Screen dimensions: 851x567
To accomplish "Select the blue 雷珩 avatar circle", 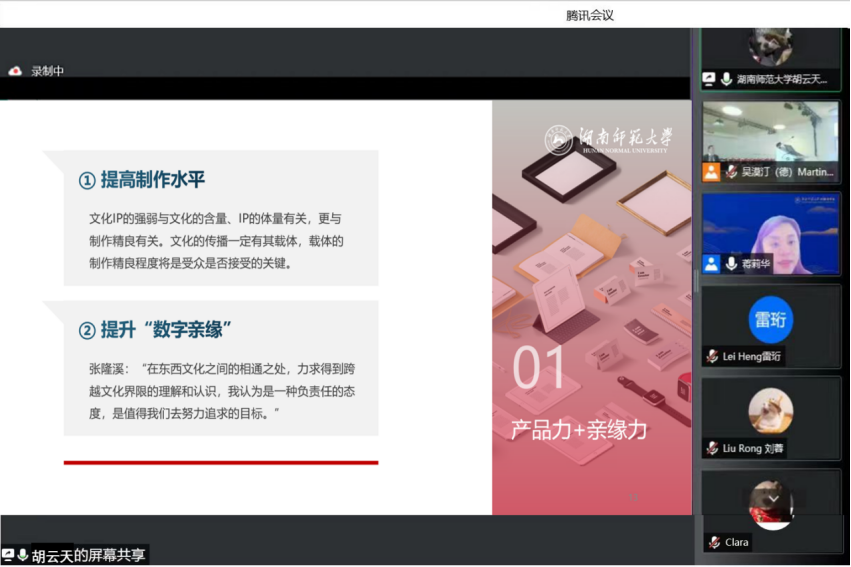I will 770,320.
